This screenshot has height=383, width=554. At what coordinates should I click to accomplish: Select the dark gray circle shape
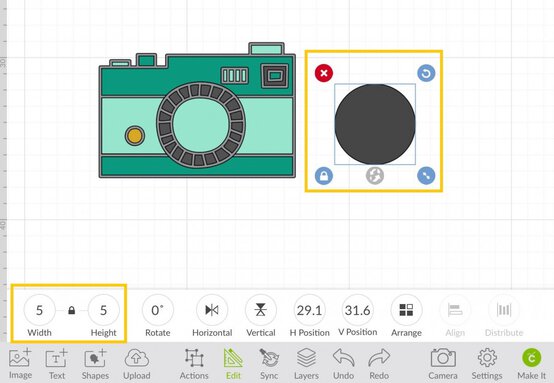point(375,124)
